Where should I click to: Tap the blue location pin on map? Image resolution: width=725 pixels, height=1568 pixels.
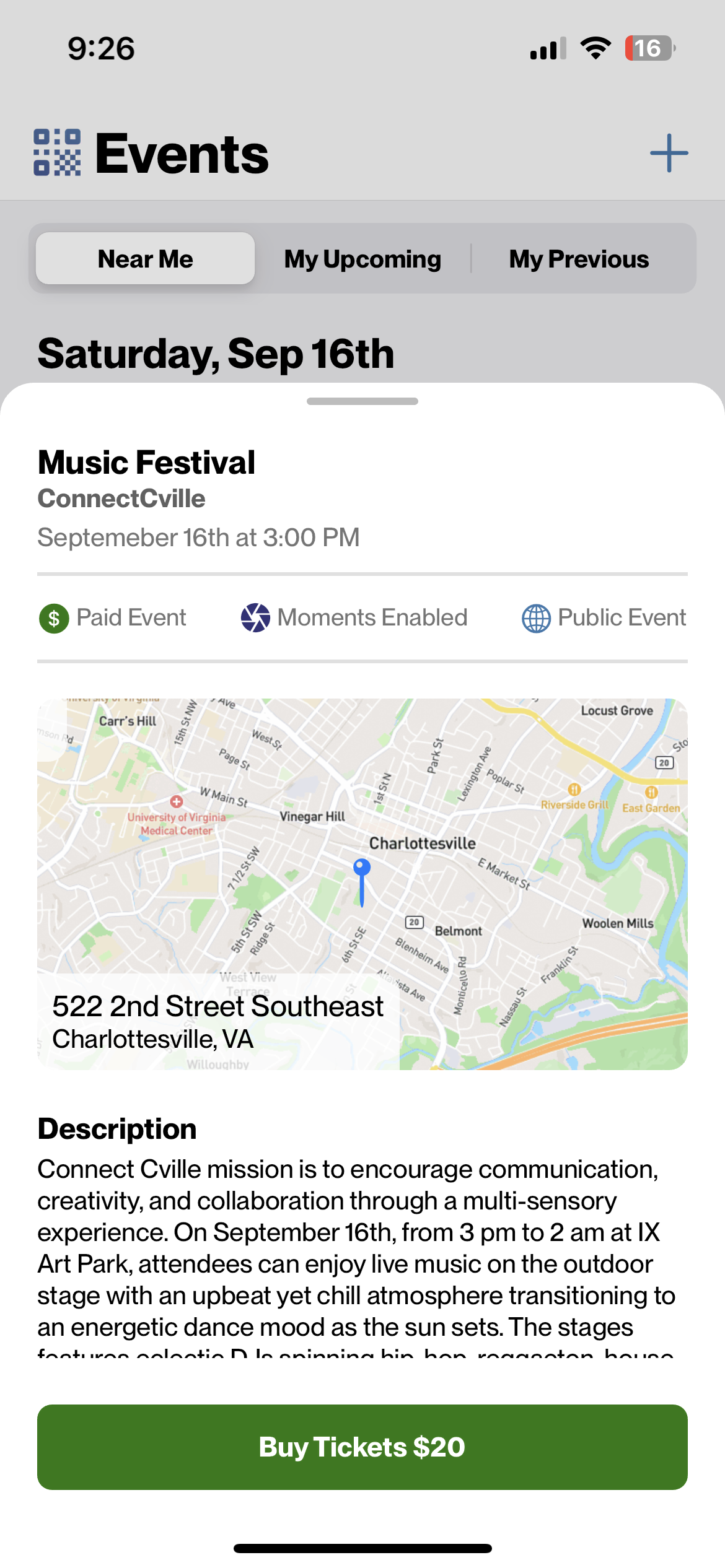tap(362, 882)
